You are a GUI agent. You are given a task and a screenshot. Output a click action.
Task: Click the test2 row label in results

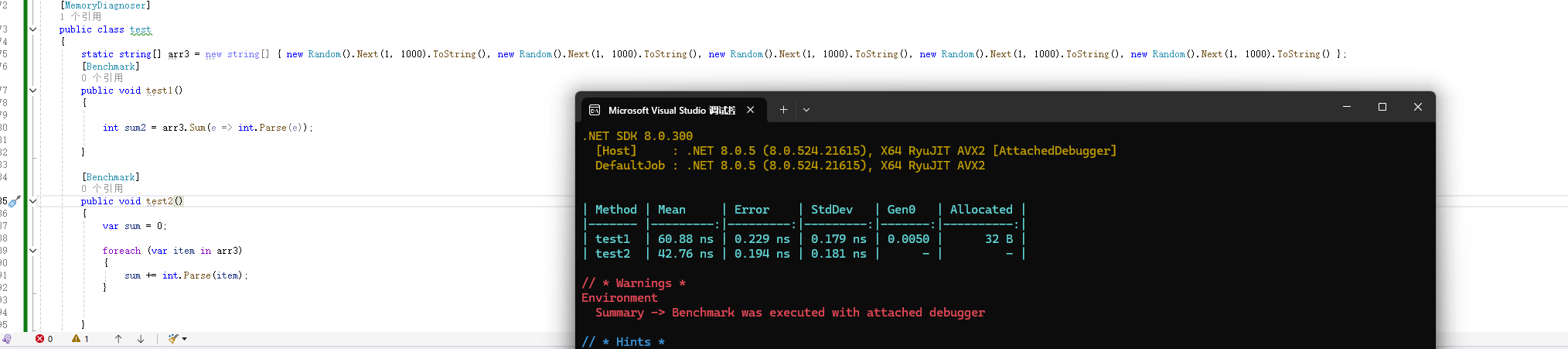(x=612, y=254)
